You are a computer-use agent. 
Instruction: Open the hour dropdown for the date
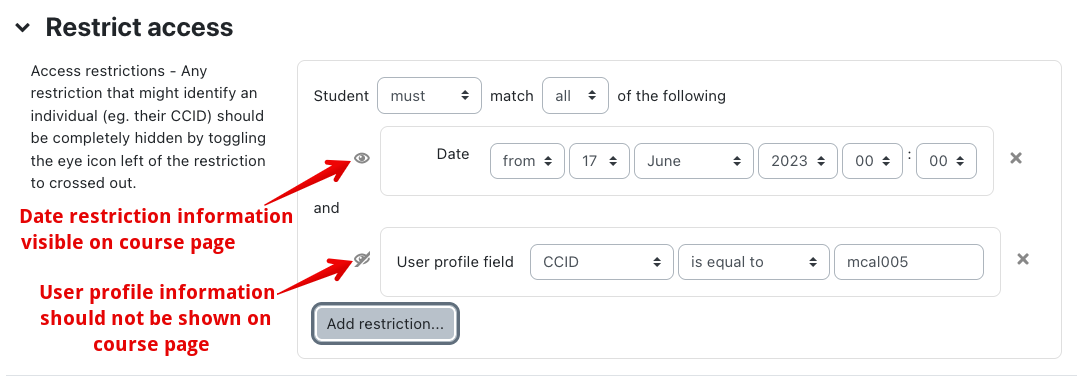click(x=872, y=162)
